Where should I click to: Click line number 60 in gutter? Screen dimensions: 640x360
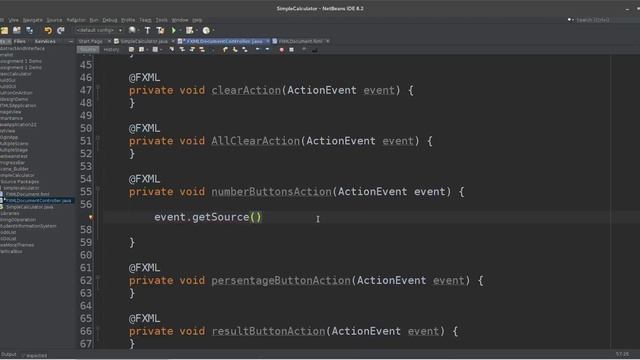(86, 255)
